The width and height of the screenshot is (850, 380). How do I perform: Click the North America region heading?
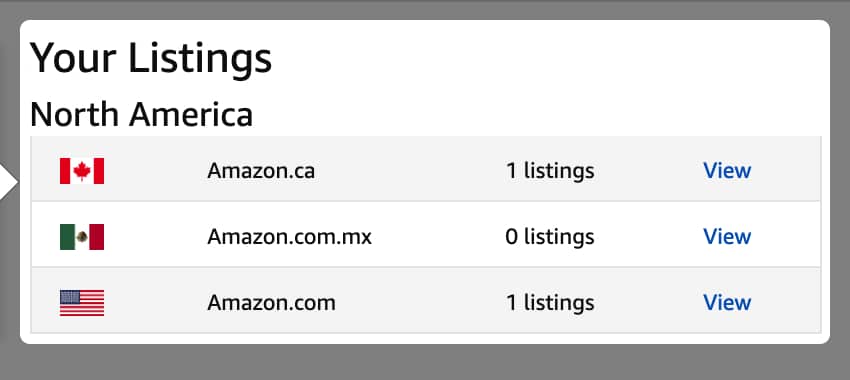pyautogui.click(x=141, y=114)
